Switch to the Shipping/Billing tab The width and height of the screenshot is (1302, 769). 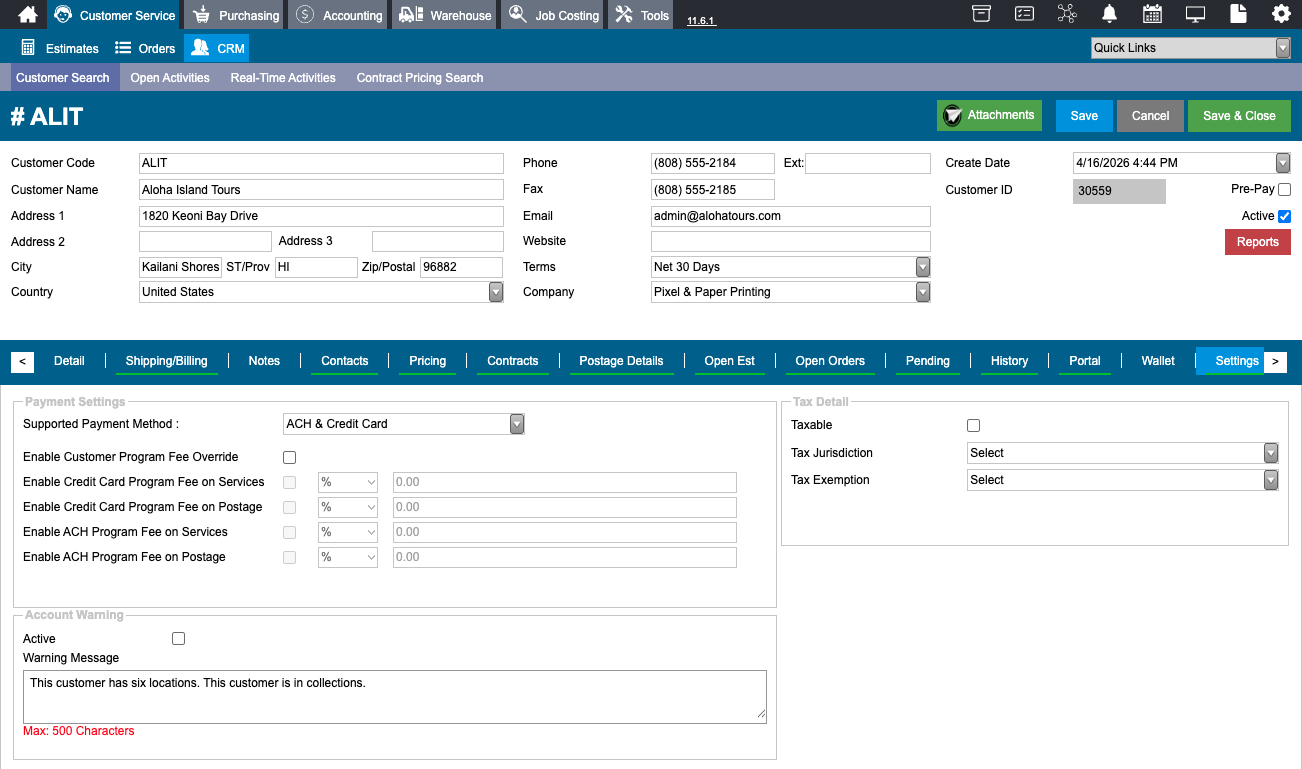coord(167,361)
